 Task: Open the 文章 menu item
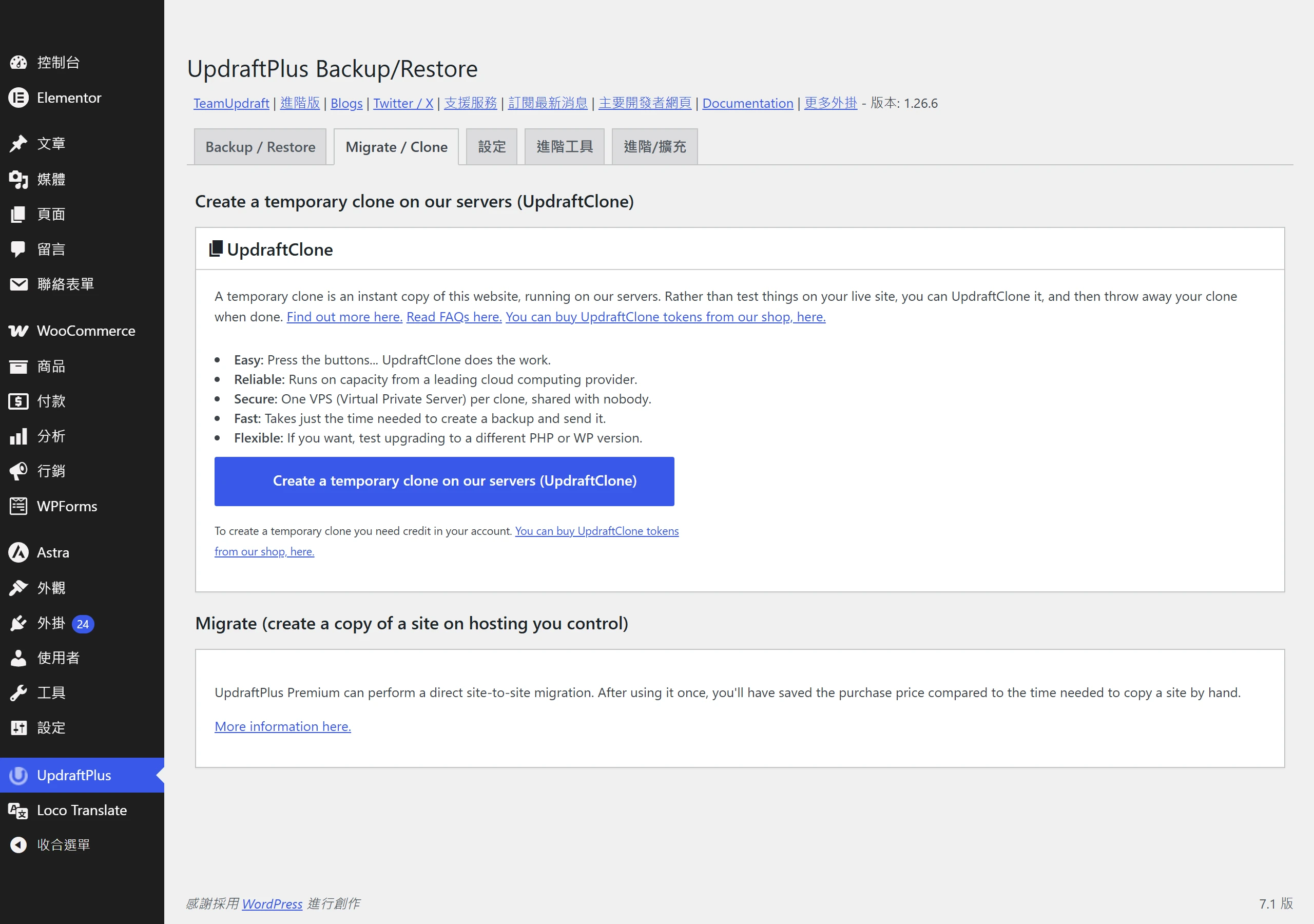coord(82,143)
